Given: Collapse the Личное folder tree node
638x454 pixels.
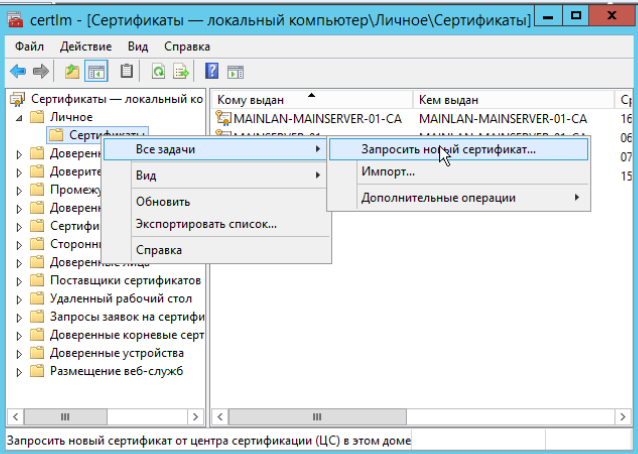Looking at the screenshot, I should coord(20,118).
